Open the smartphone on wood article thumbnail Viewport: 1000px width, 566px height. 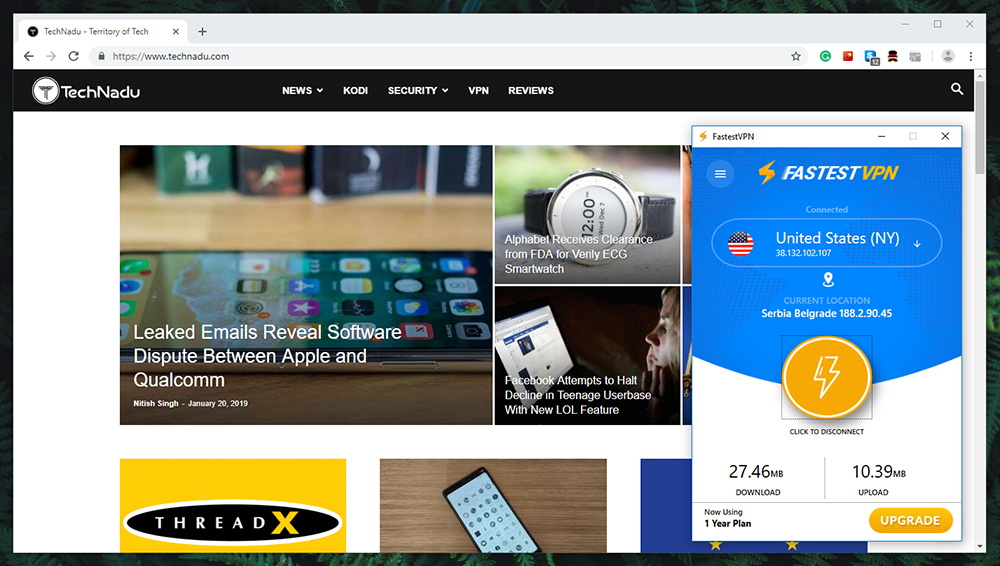(x=493, y=505)
